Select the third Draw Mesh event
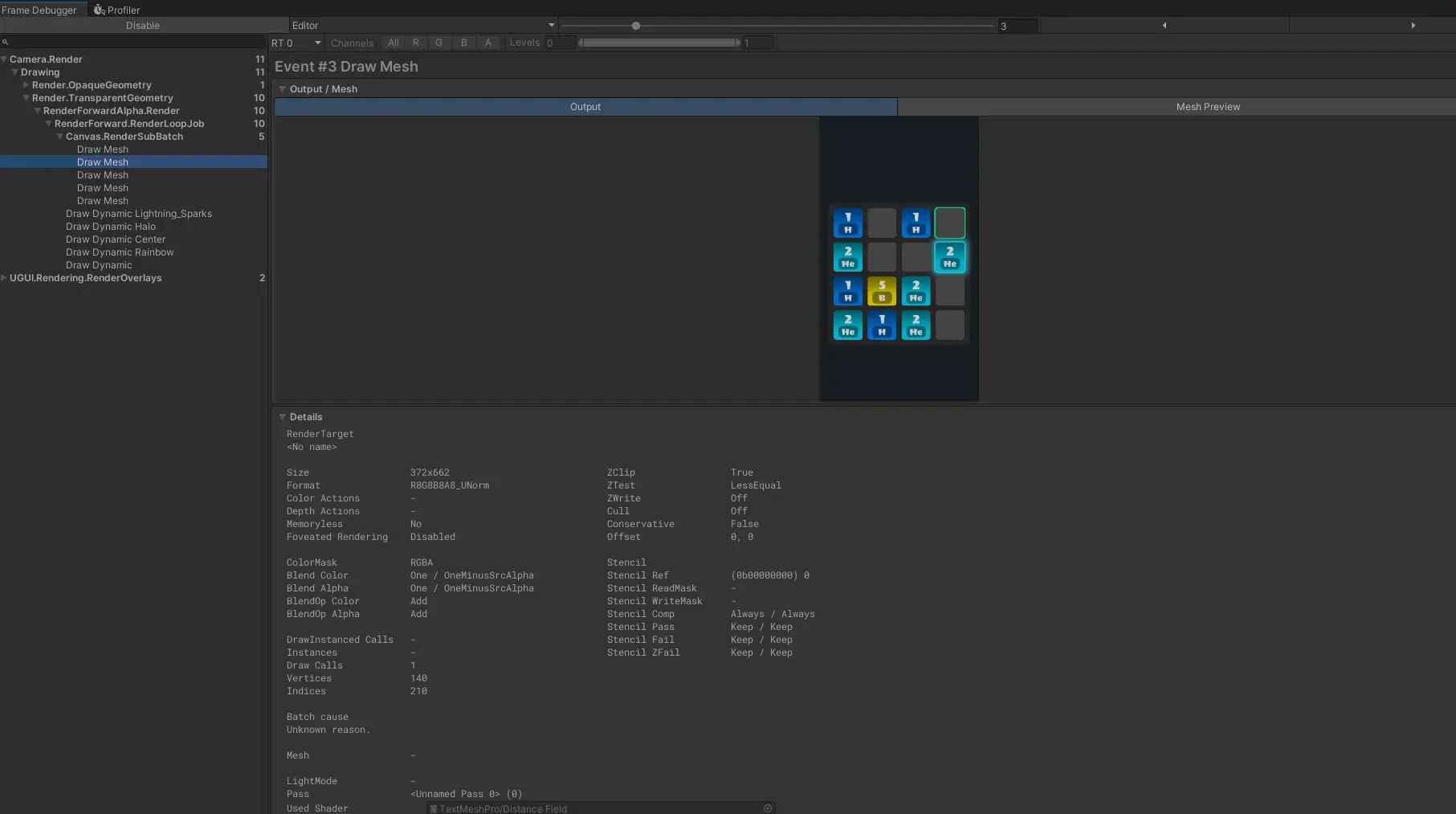Image resolution: width=1456 pixels, height=814 pixels. (x=103, y=175)
